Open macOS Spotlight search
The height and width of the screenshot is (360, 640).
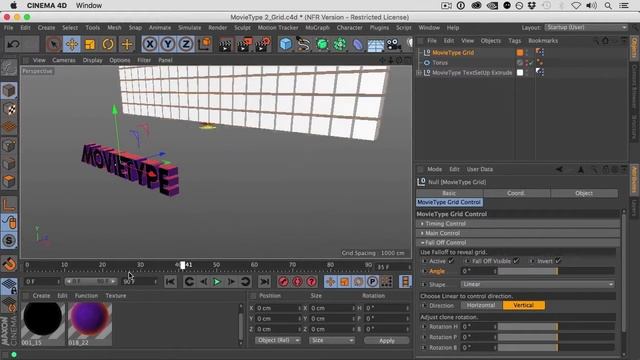click(608, 6)
